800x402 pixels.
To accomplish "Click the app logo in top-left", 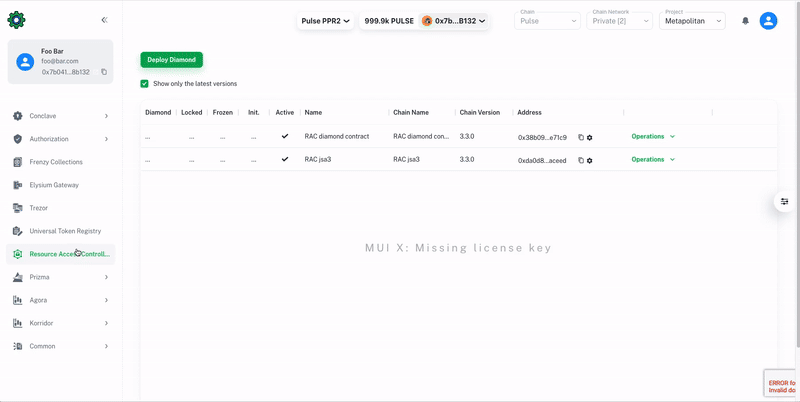I will coord(16,20).
